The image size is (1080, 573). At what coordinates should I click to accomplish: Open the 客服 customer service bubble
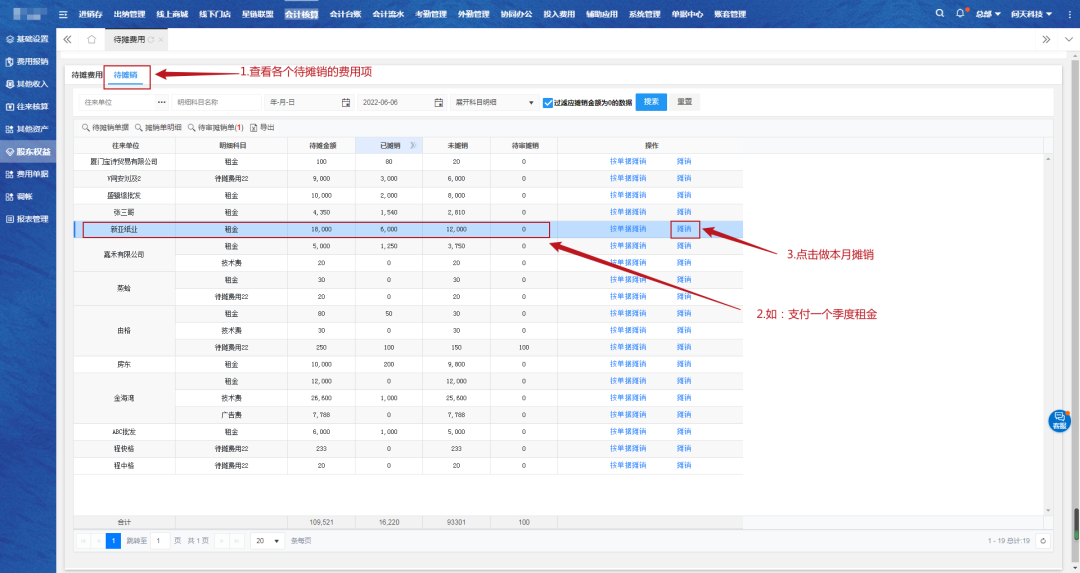[1059, 421]
